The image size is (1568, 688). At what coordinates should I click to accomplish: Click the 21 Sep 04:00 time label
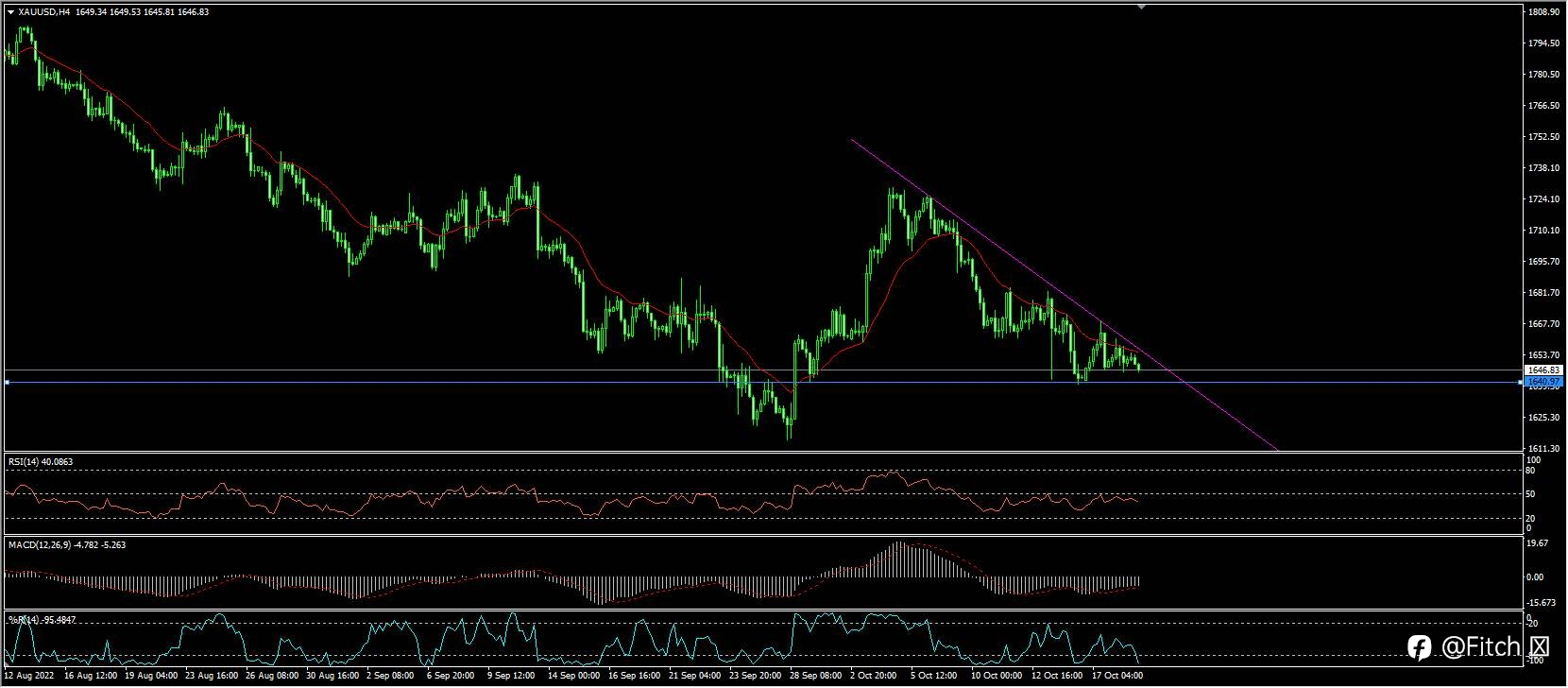click(x=695, y=677)
